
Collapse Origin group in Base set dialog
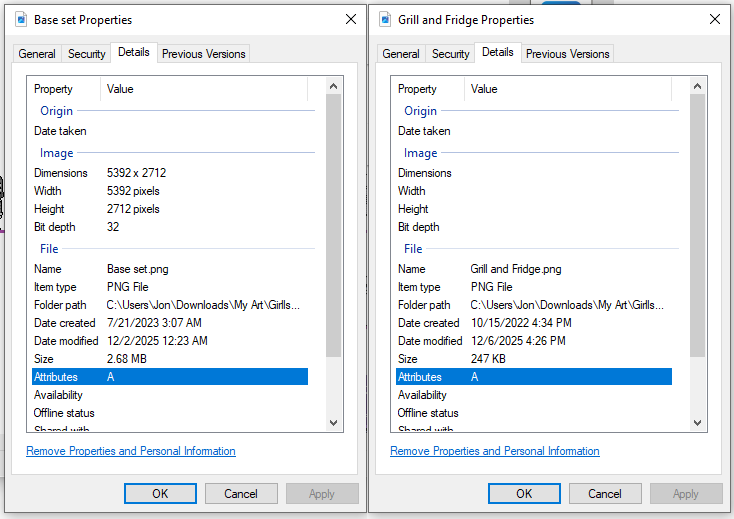tap(57, 111)
